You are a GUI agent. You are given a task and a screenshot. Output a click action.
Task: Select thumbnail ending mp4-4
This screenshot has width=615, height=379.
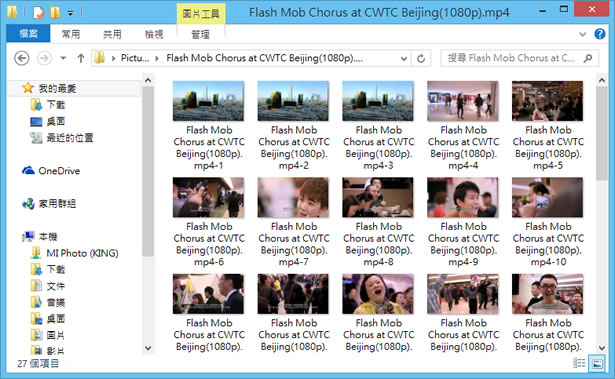pos(462,101)
